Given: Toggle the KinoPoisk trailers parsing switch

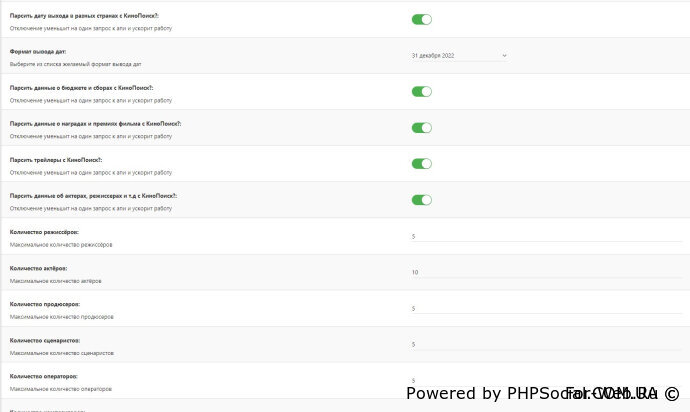Looking at the screenshot, I should [x=421, y=163].
